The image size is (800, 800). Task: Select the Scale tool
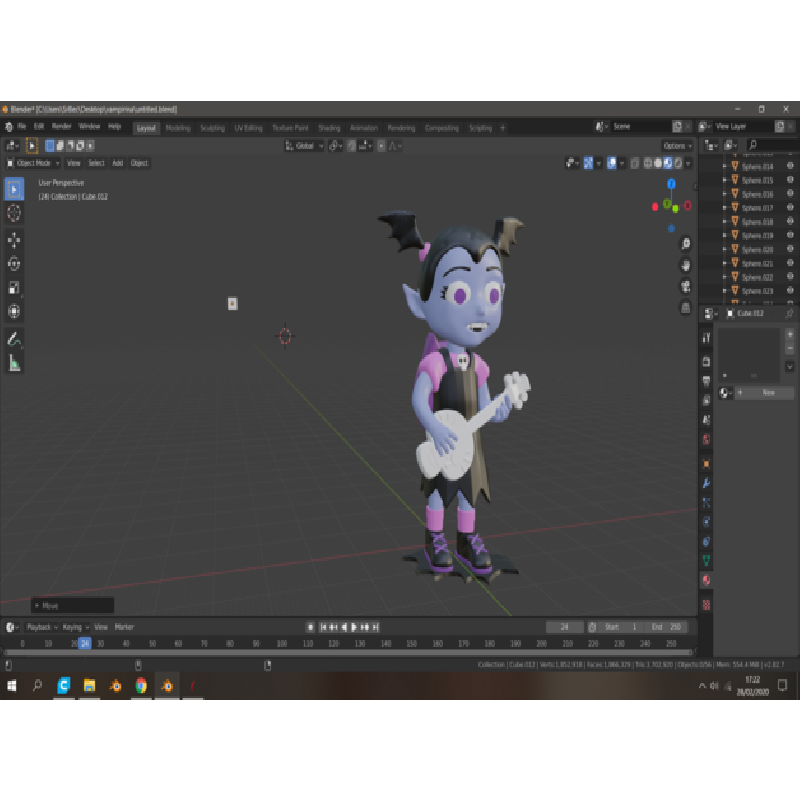(14, 287)
